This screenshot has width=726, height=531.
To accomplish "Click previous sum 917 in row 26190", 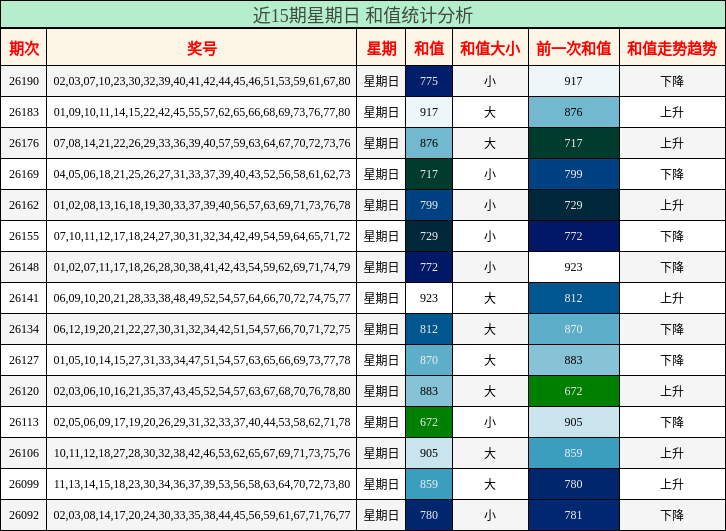I will click(573, 81).
